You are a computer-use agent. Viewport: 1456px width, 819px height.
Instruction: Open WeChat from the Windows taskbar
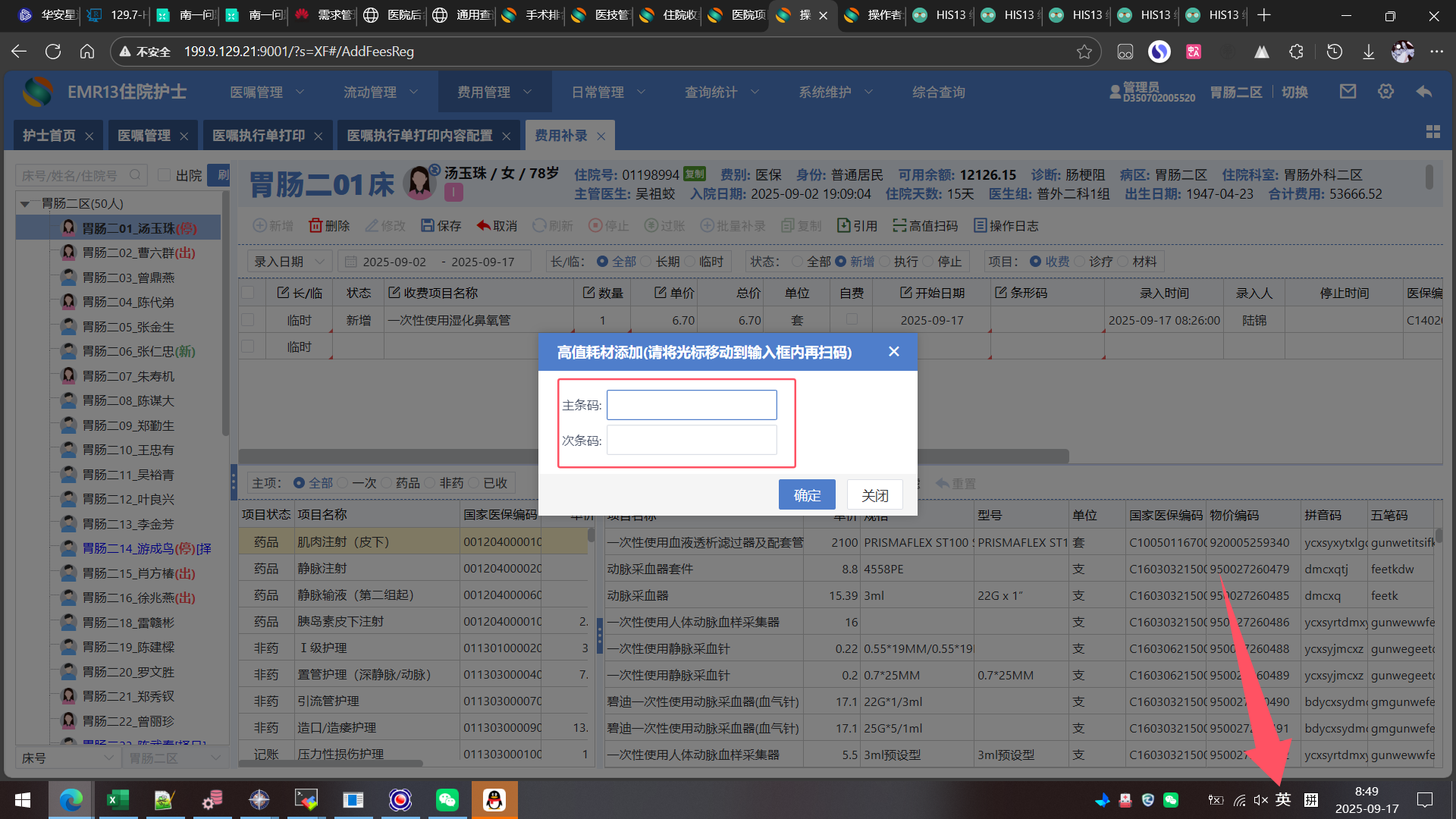pyautogui.click(x=447, y=800)
